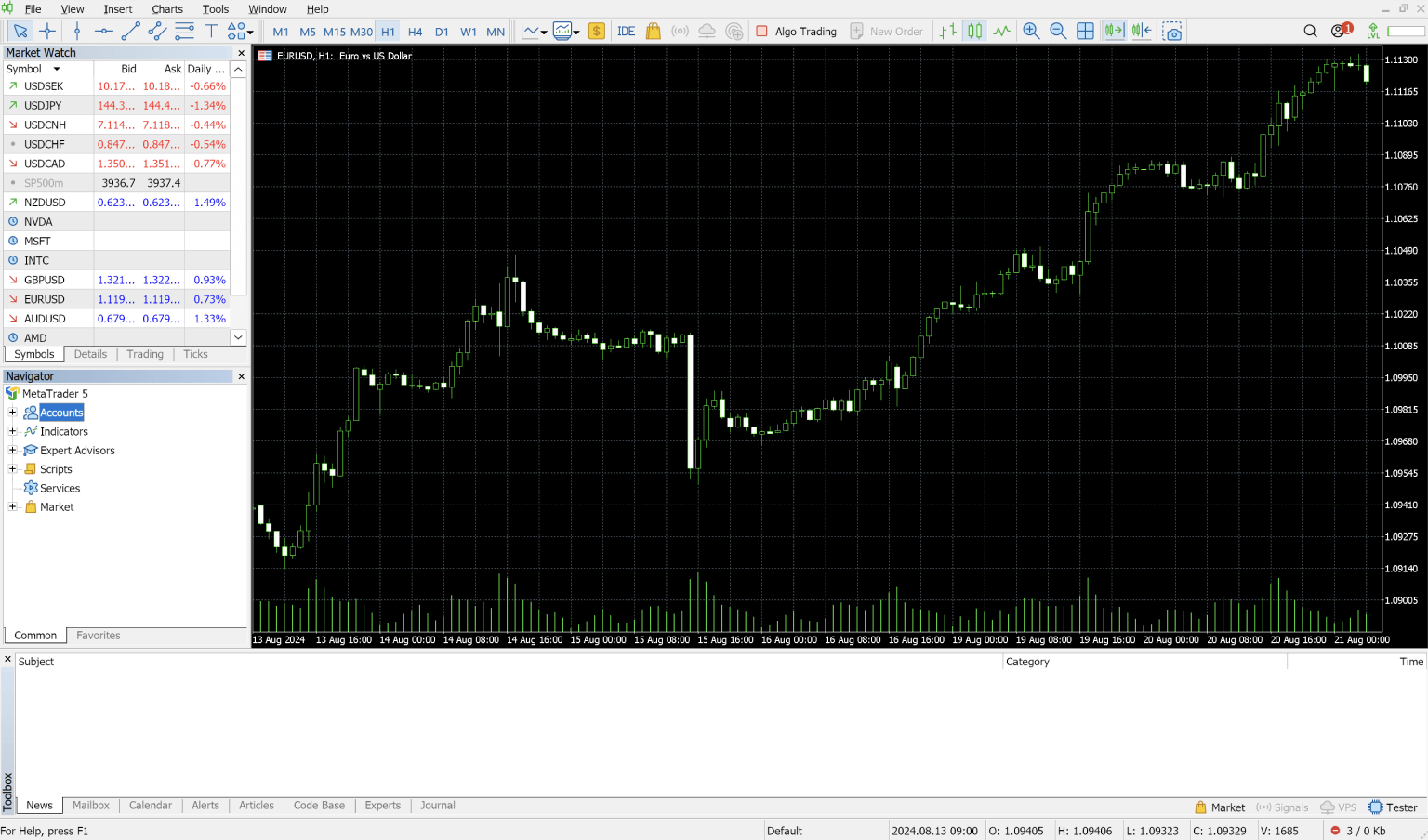Click the Market button in Toolbox bar
Screen dimensions: 1428x840
click(1220, 807)
